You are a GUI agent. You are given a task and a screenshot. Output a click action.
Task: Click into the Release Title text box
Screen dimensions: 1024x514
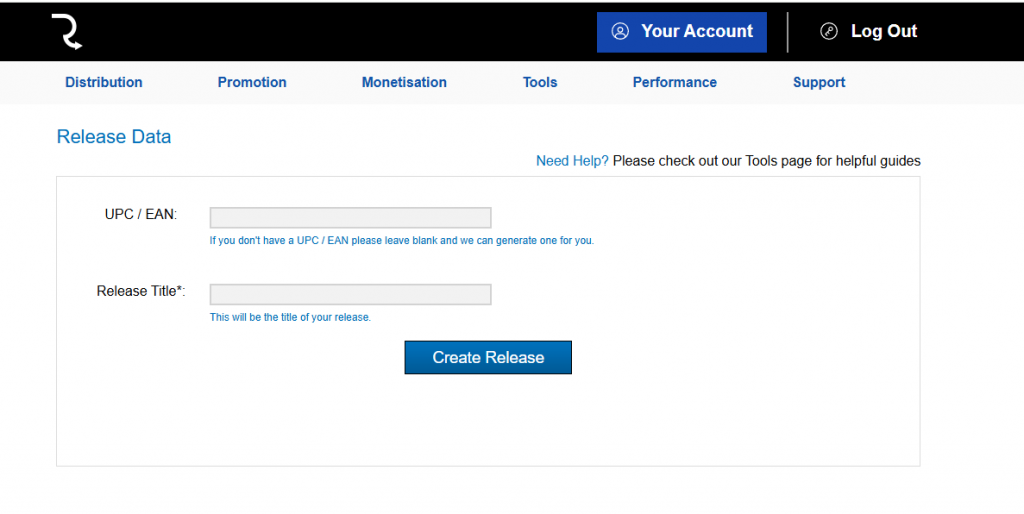(350, 294)
